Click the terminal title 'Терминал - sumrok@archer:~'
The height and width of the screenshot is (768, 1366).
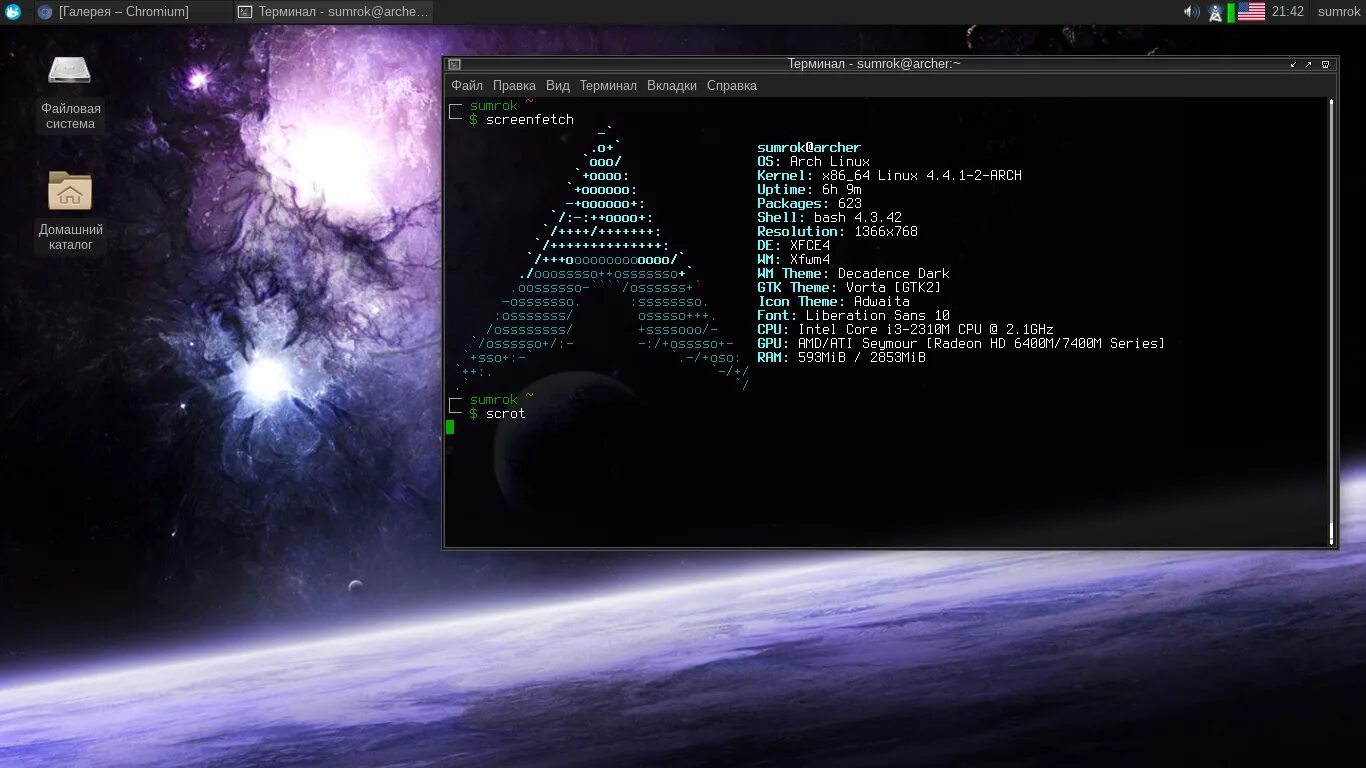pyautogui.click(x=874, y=64)
